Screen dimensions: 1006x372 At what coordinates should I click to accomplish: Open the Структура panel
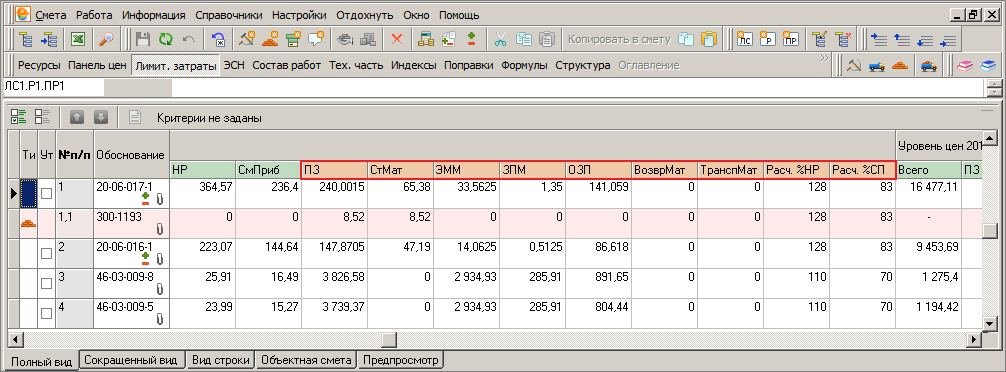(583, 65)
